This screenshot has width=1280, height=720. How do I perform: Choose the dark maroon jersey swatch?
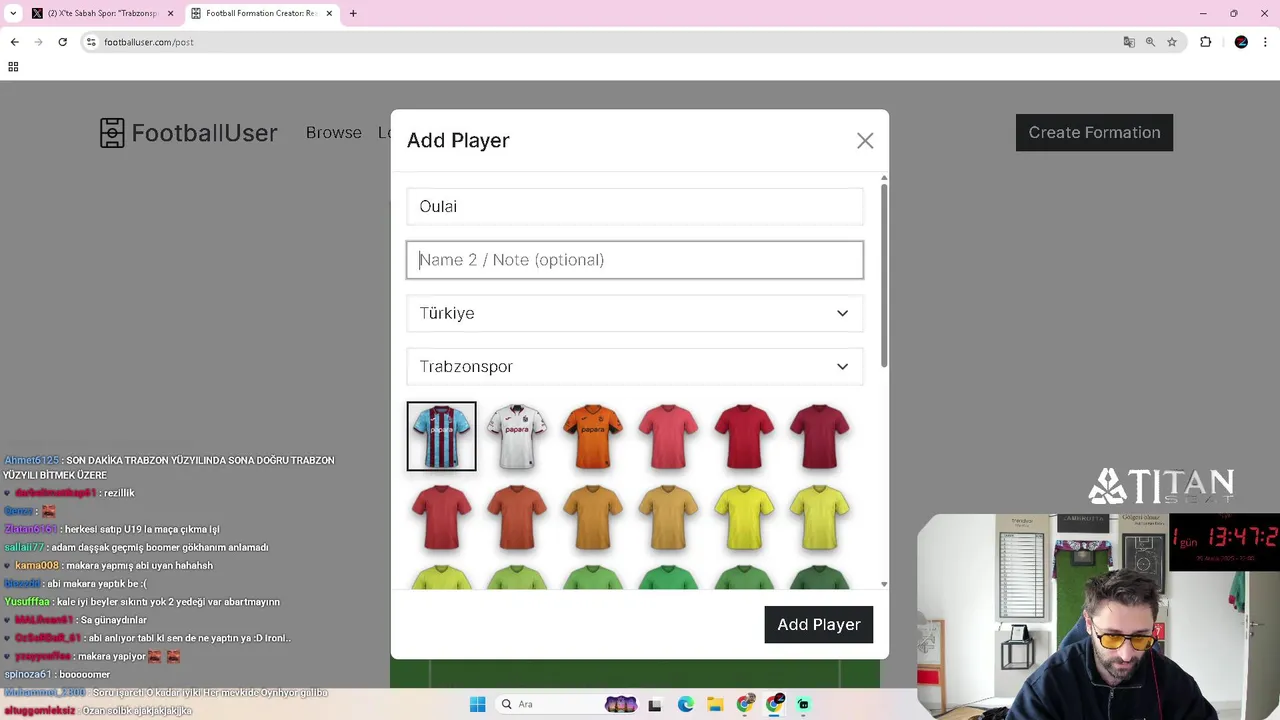coord(819,436)
